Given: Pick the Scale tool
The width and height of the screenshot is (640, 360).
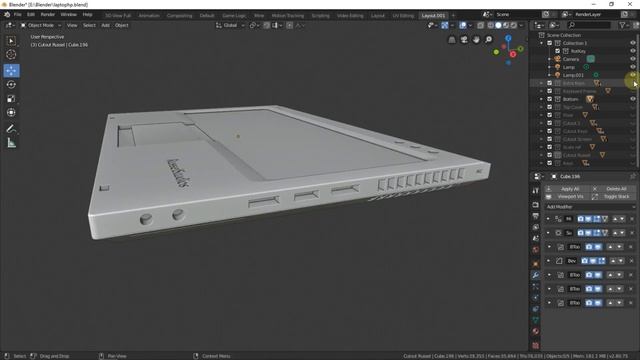Looking at the screenshot, I should [11, 98].
